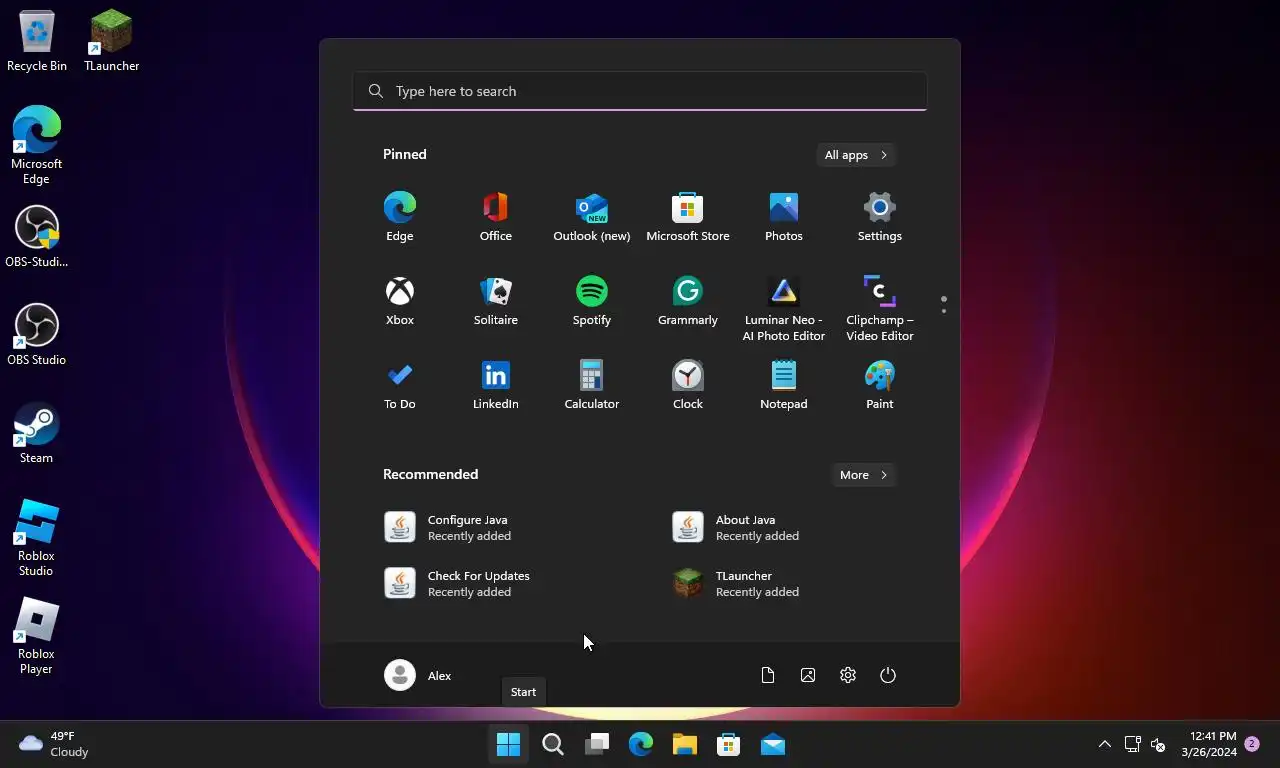Expand More recommended items
This screenshot has height=768, width=1280.
(x=863, y=475)
